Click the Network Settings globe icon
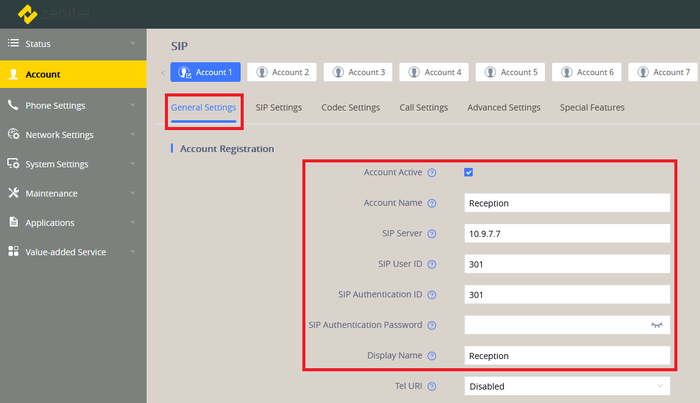 point(14,134)
